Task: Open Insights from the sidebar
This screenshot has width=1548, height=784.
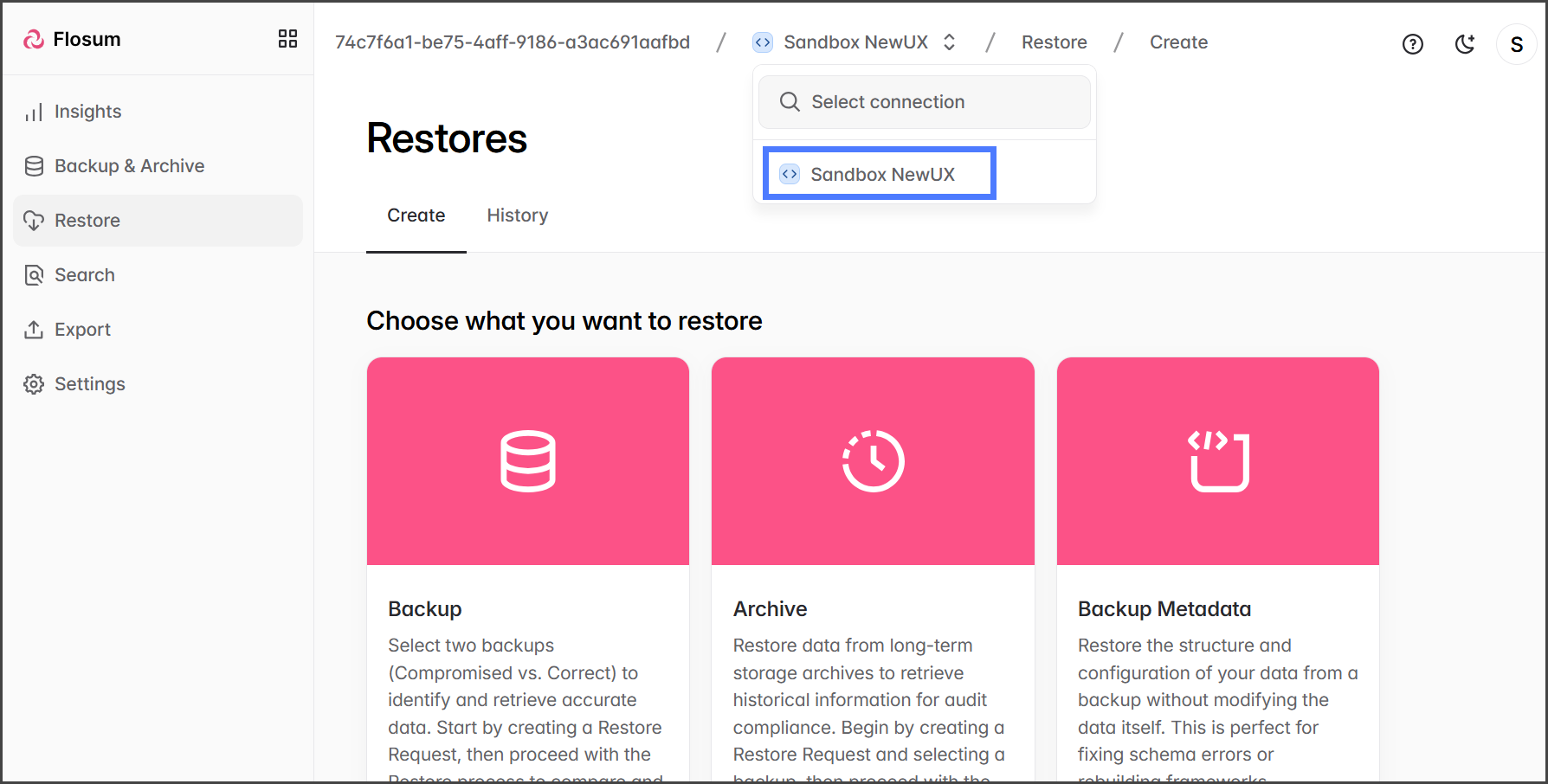Action: pos(87,112)
